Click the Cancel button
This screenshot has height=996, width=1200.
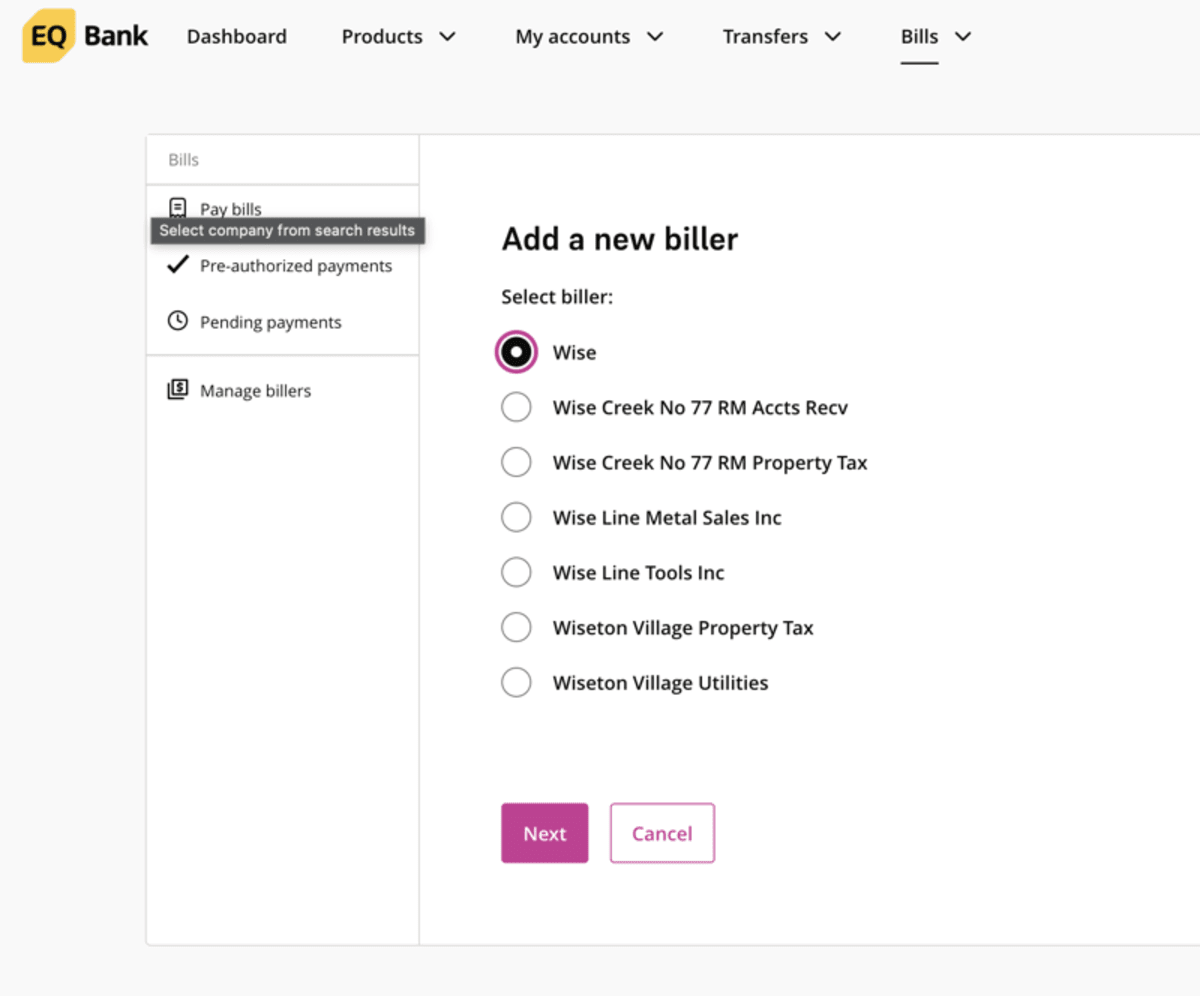(x=662, y=833)
